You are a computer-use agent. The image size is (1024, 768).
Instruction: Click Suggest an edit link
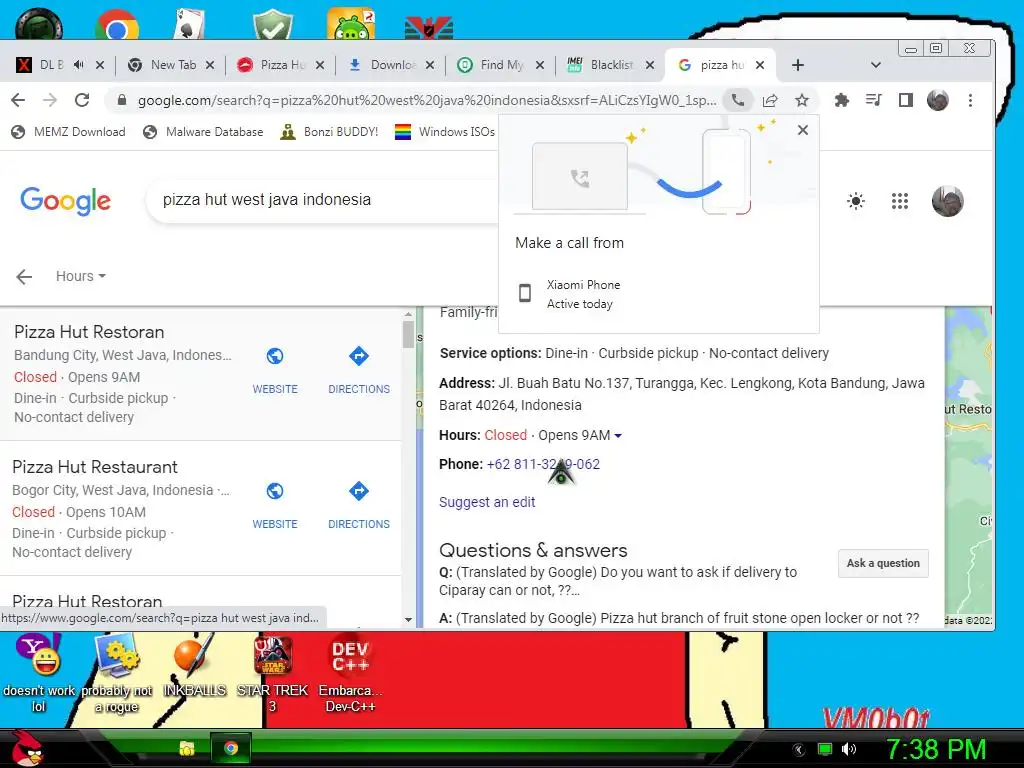[487, 502]
